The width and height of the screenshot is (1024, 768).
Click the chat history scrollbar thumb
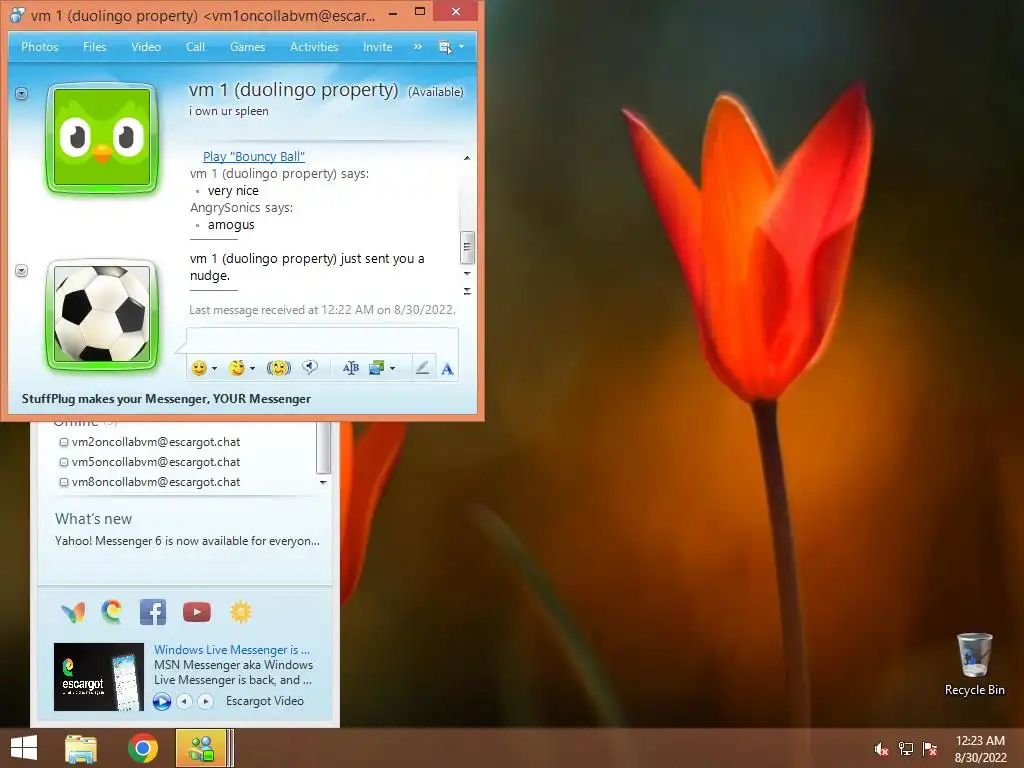[467, 248]
